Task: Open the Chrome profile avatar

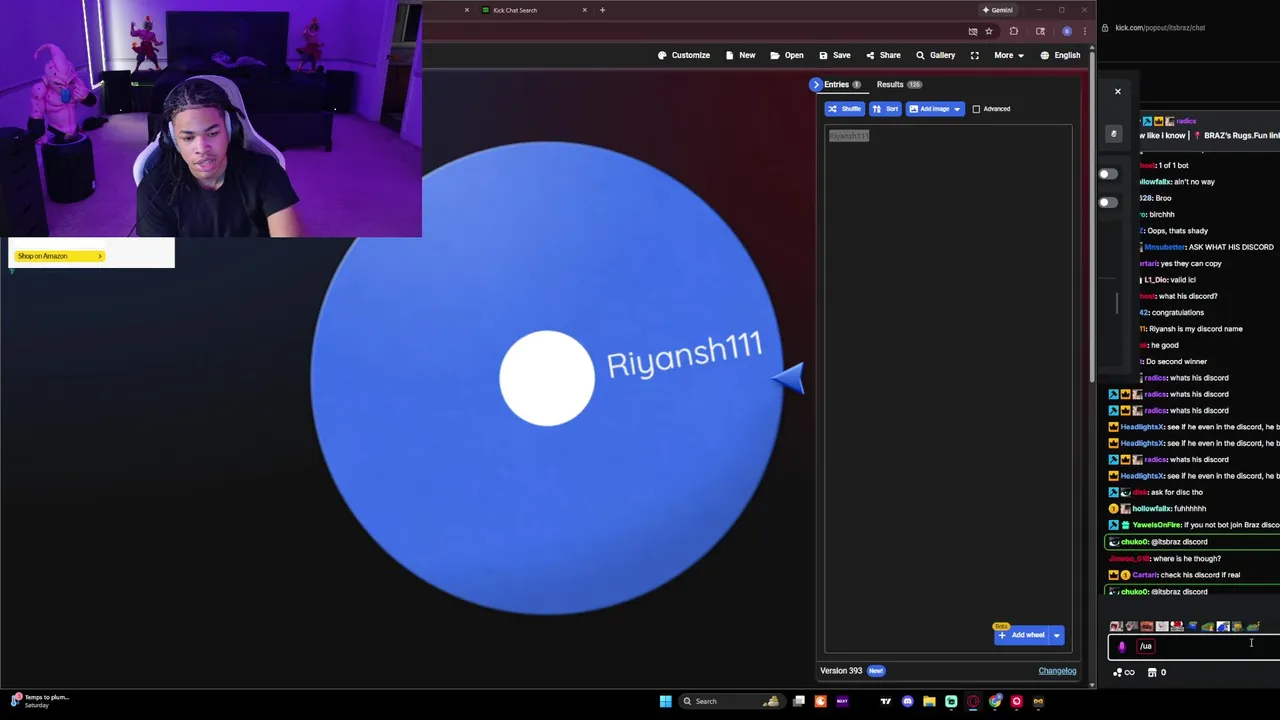Action: (1067, 31)
